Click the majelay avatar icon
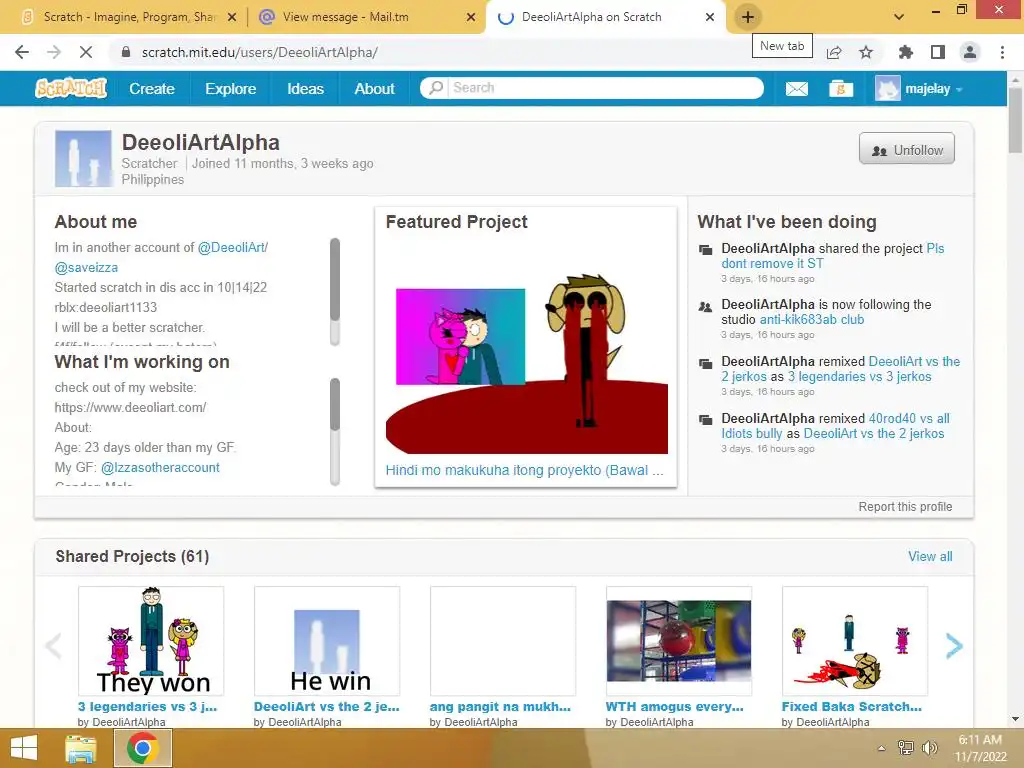1024x768 pixels. pyautogui.click(x=888, y=89)
